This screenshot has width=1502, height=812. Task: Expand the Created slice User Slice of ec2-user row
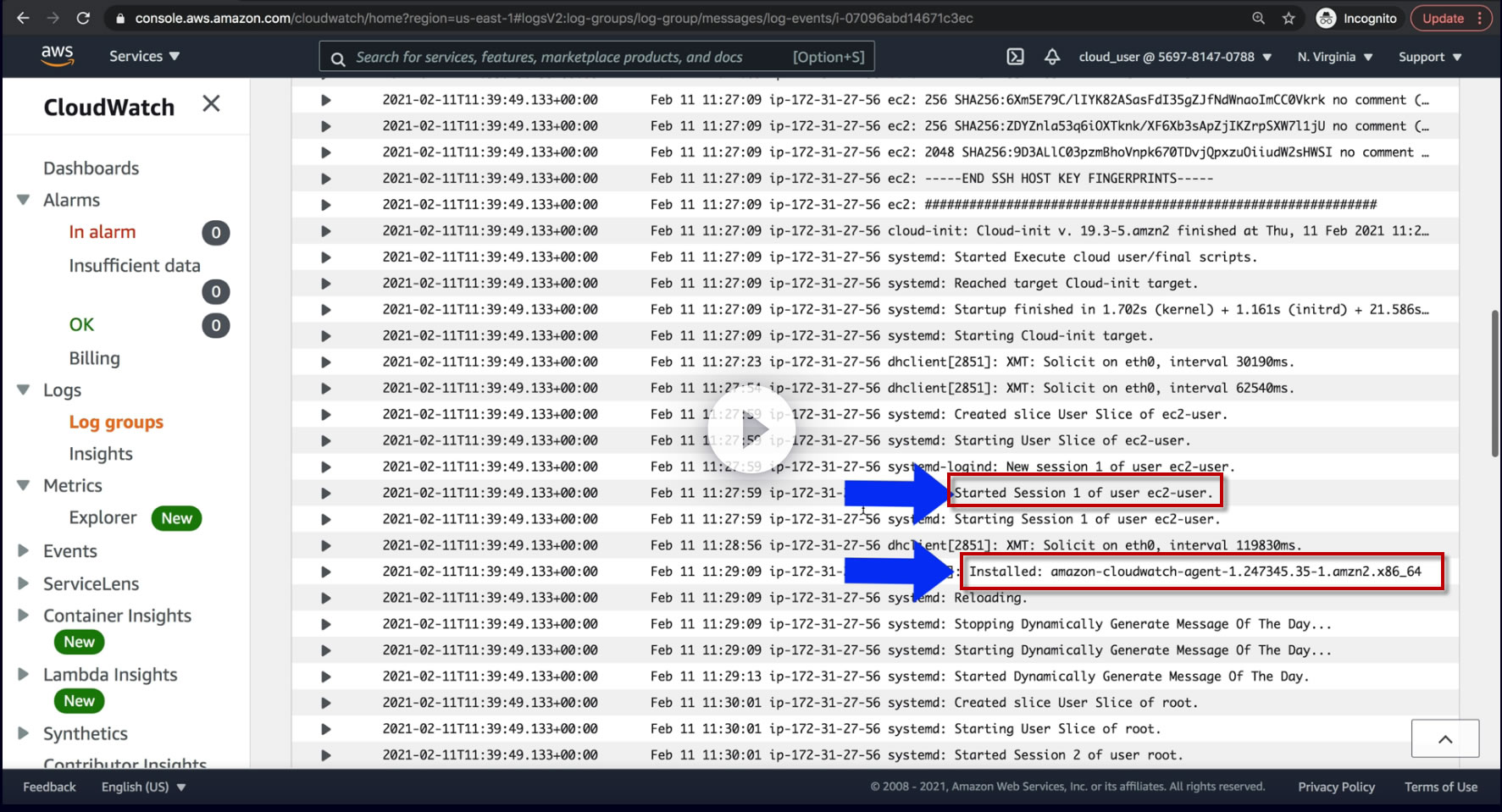(325, 415)
